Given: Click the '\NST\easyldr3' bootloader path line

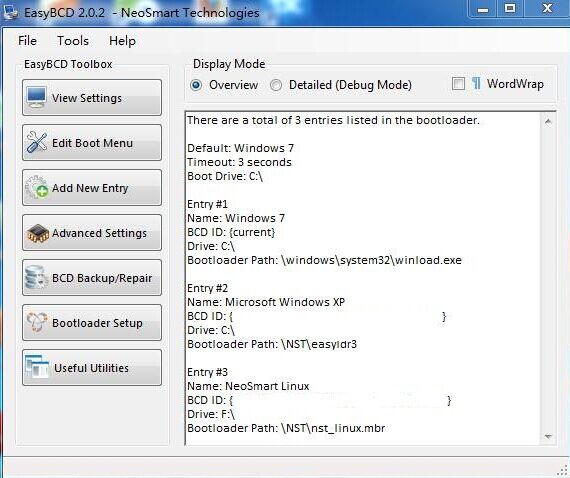Looking at the screenshot, I should [x=272, y=344].
